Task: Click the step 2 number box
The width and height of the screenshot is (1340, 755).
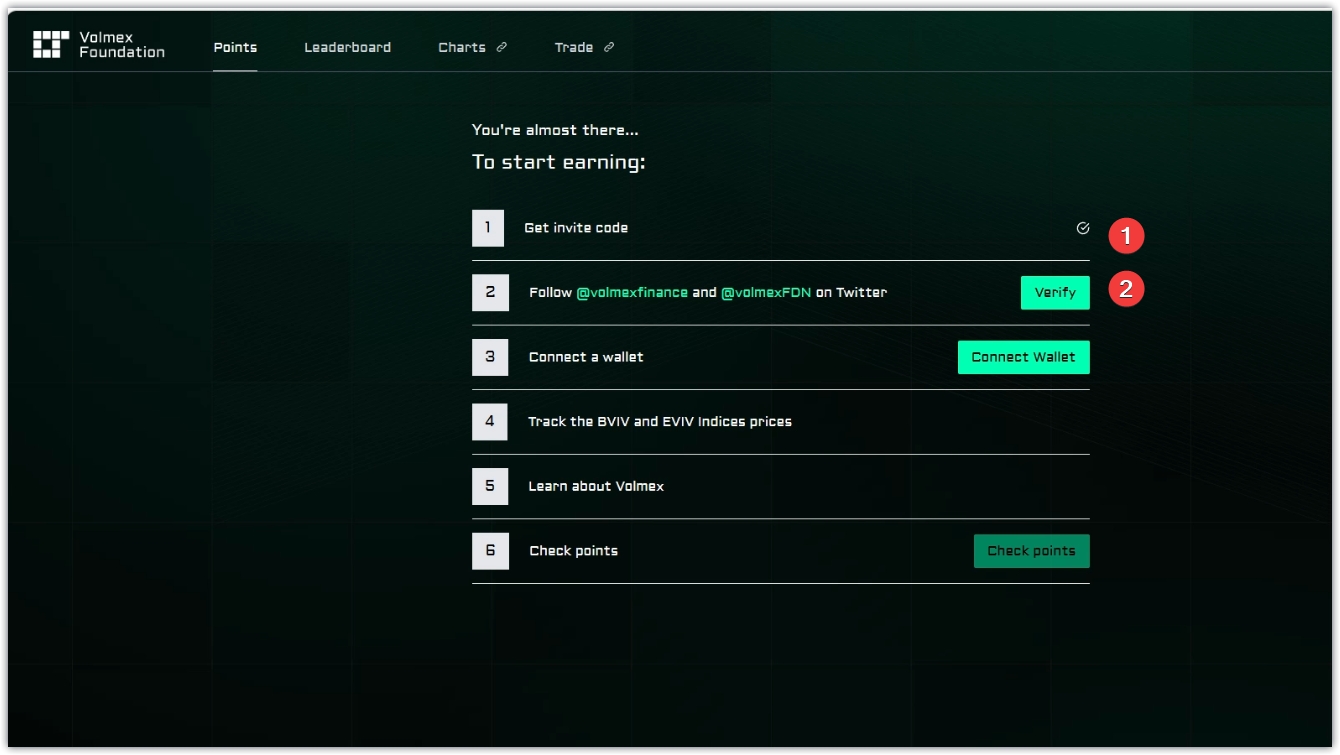Action: (x=490, y=293)
